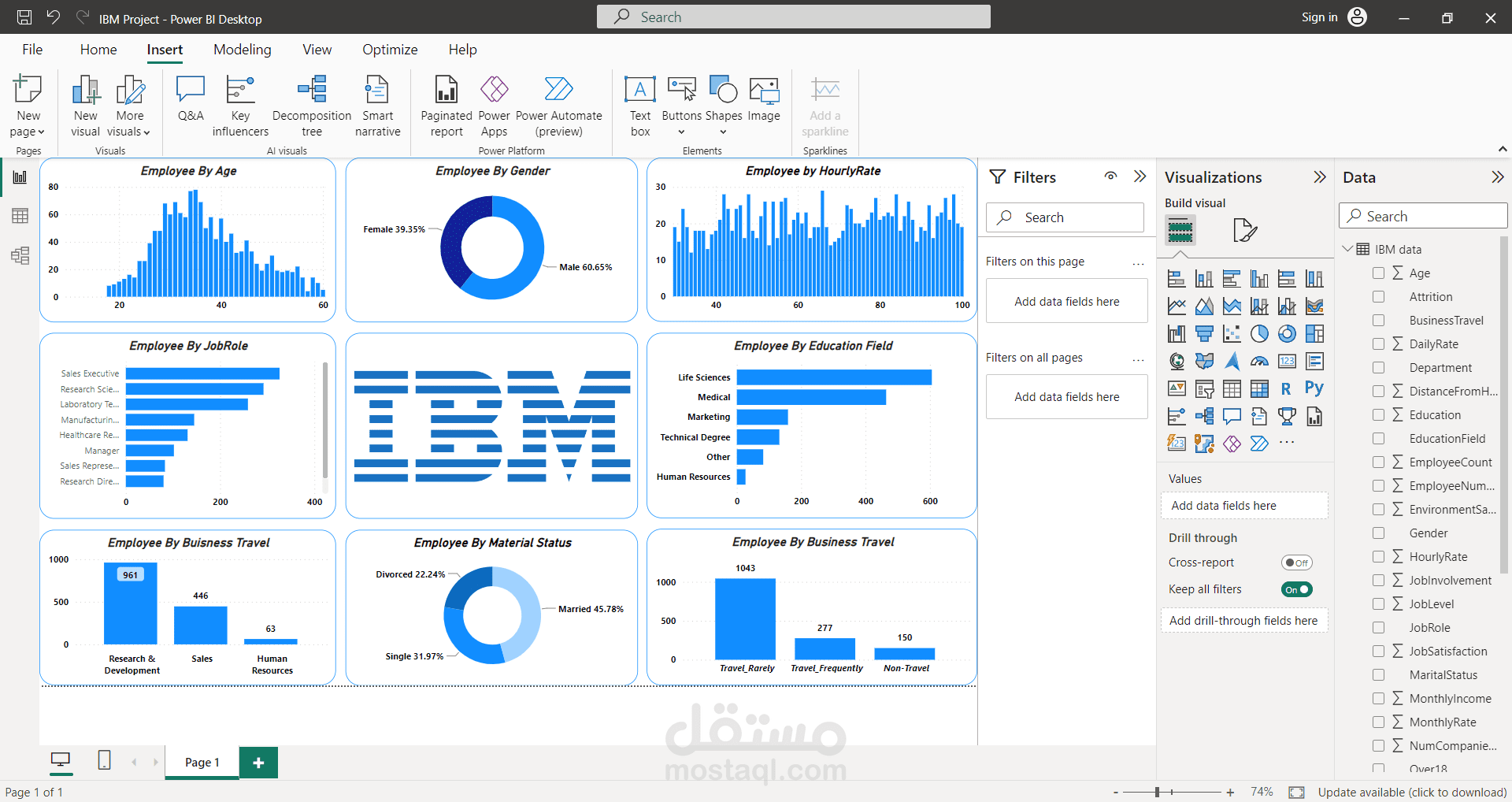Select the Page 1 tab
Screen dimensions: 1512x802
202,762
